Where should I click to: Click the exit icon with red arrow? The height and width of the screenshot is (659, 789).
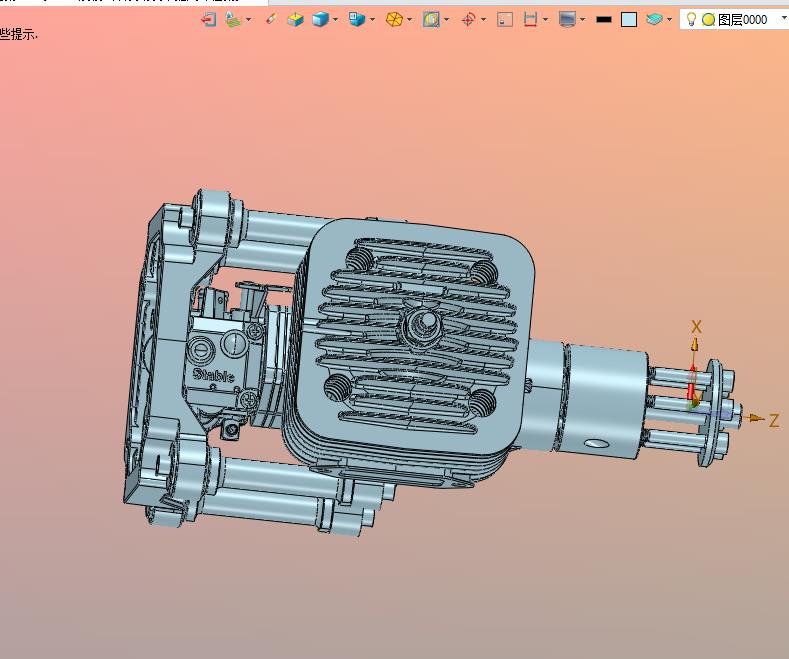(x=208, y=20)
